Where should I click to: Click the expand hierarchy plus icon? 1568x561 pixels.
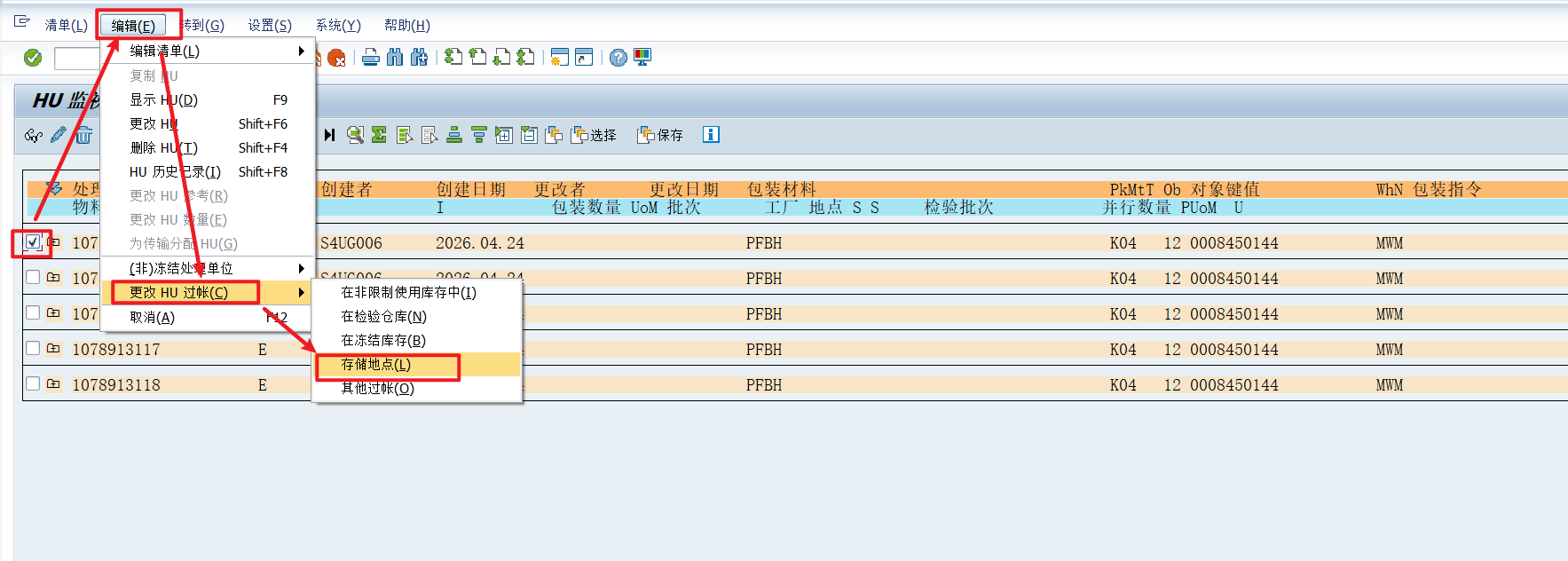[504, 135]
